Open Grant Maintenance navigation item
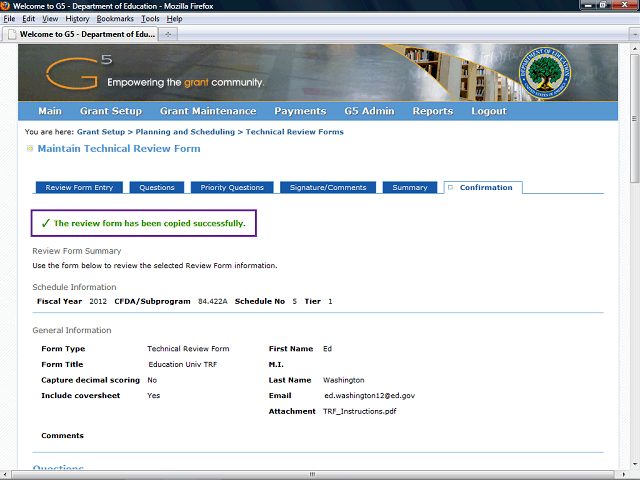 tap(208, 111)
